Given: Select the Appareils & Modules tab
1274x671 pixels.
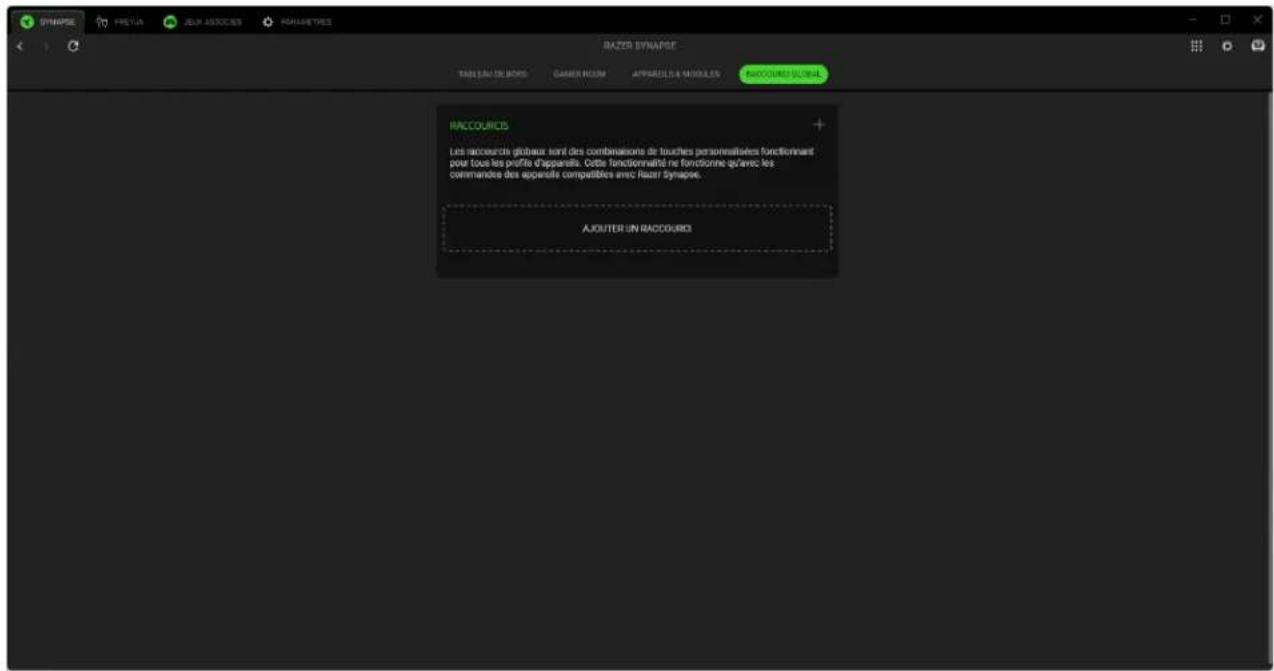Looking at the screenshot, I should point(675,74).
